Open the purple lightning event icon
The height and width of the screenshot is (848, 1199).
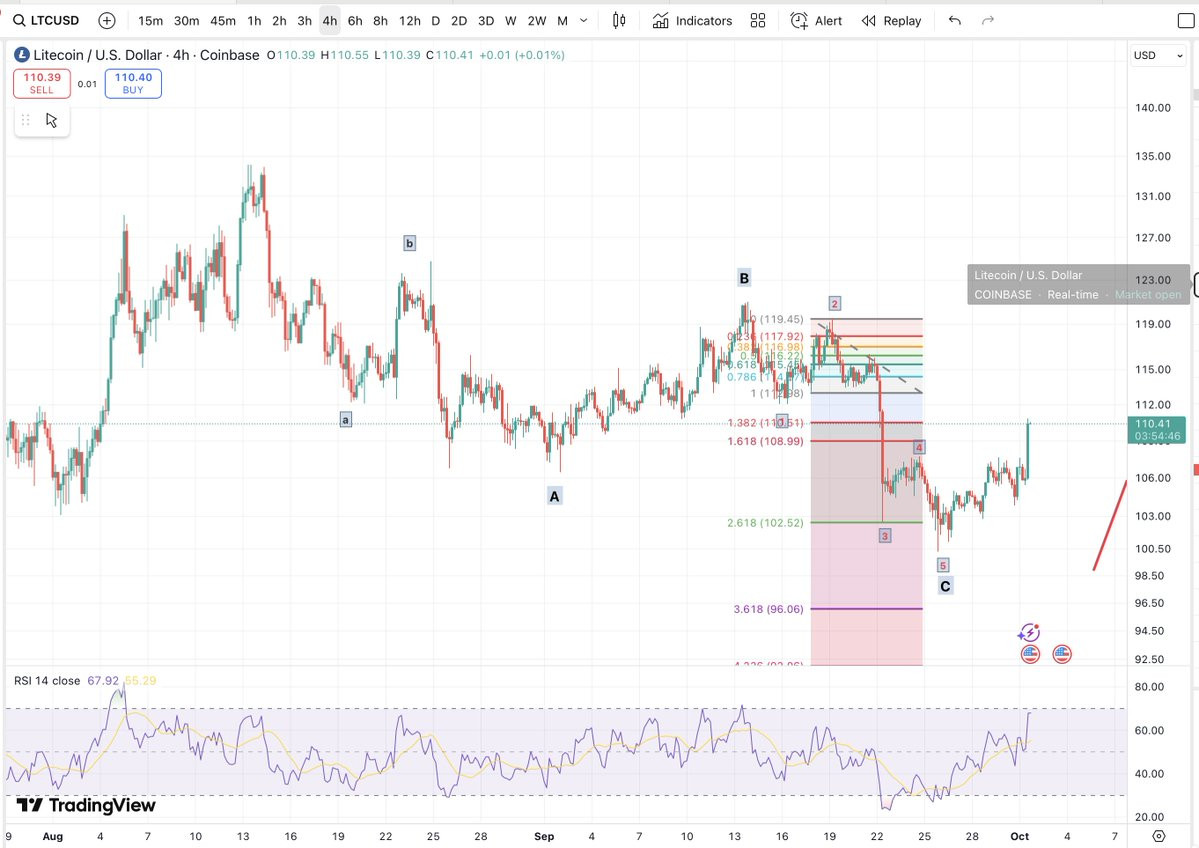pos(1029,632)
